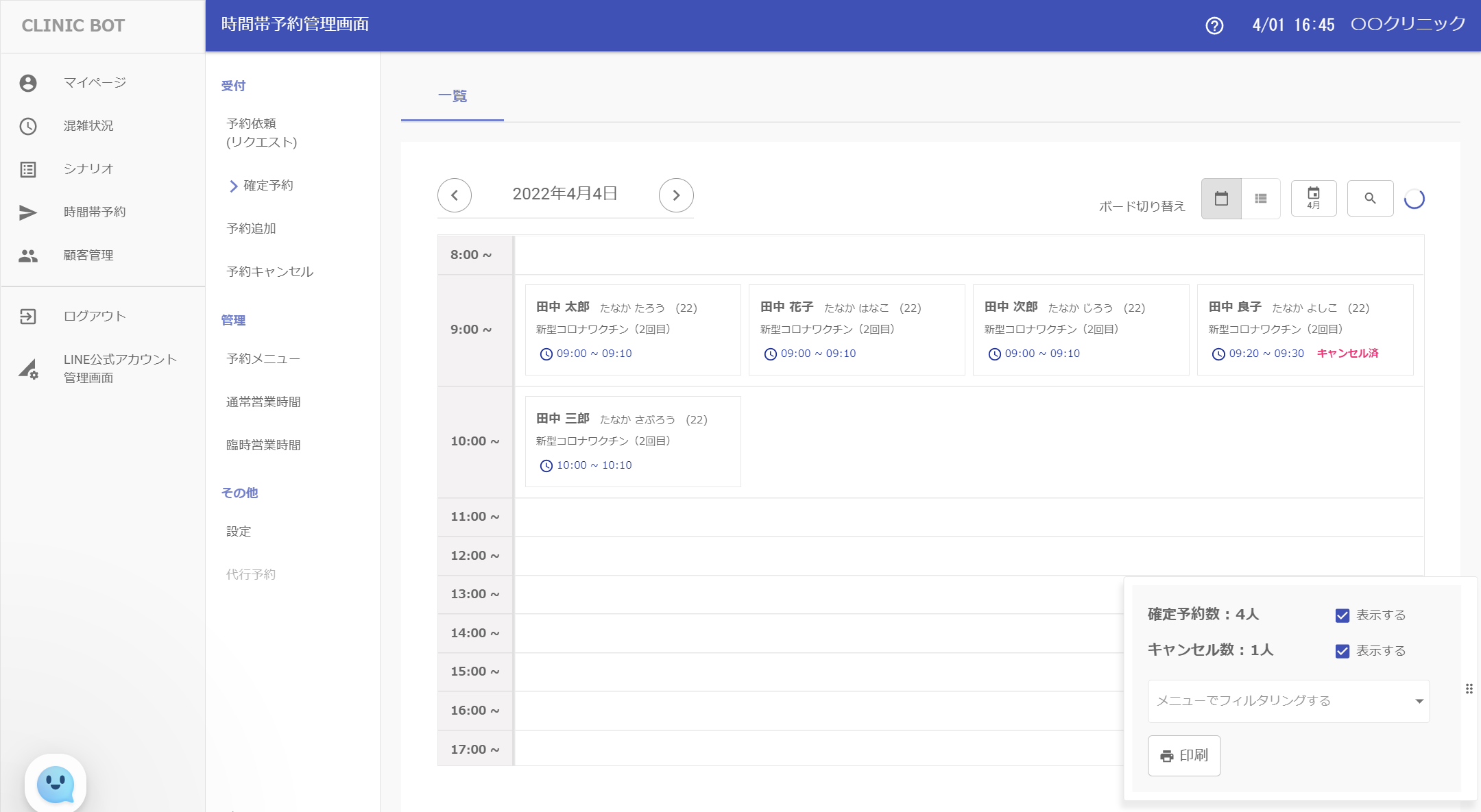Switch to list board view icon
Image resolution: width=1481 pixels, height=812 pixels.
tap(1260, 199)
